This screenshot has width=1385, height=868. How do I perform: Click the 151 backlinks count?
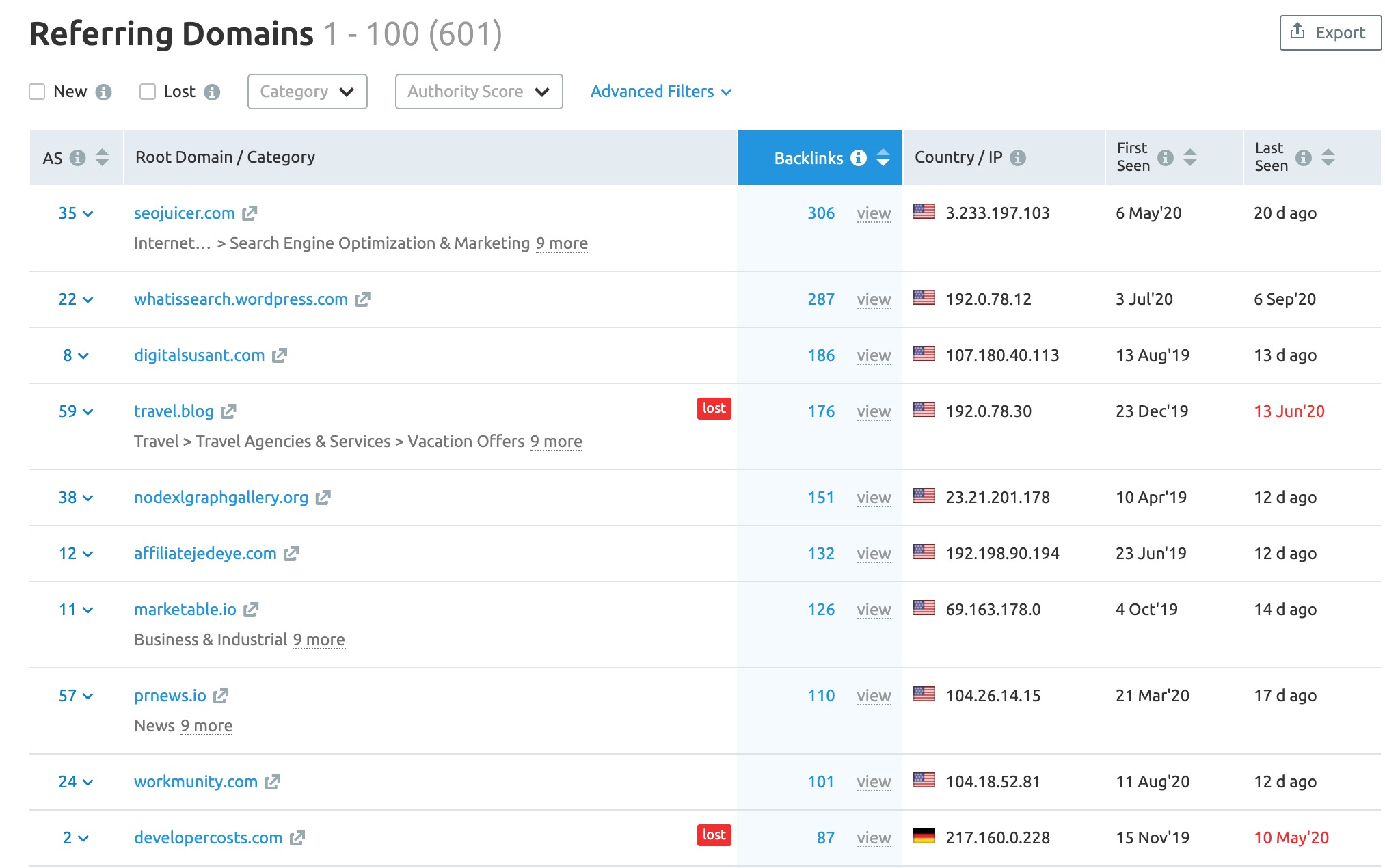coord(821,498)
